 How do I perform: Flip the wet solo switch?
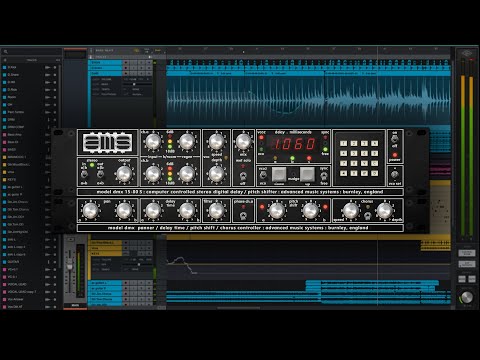point(243,176)
